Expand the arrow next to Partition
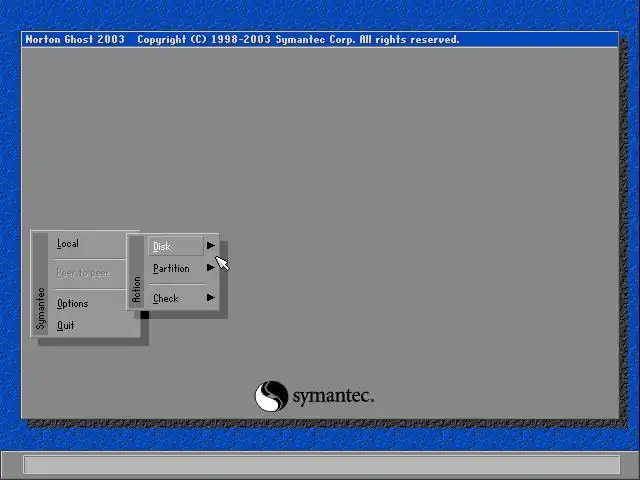Image resolution: width=640 pixels, height=480 pixels. tap(211, 267)
